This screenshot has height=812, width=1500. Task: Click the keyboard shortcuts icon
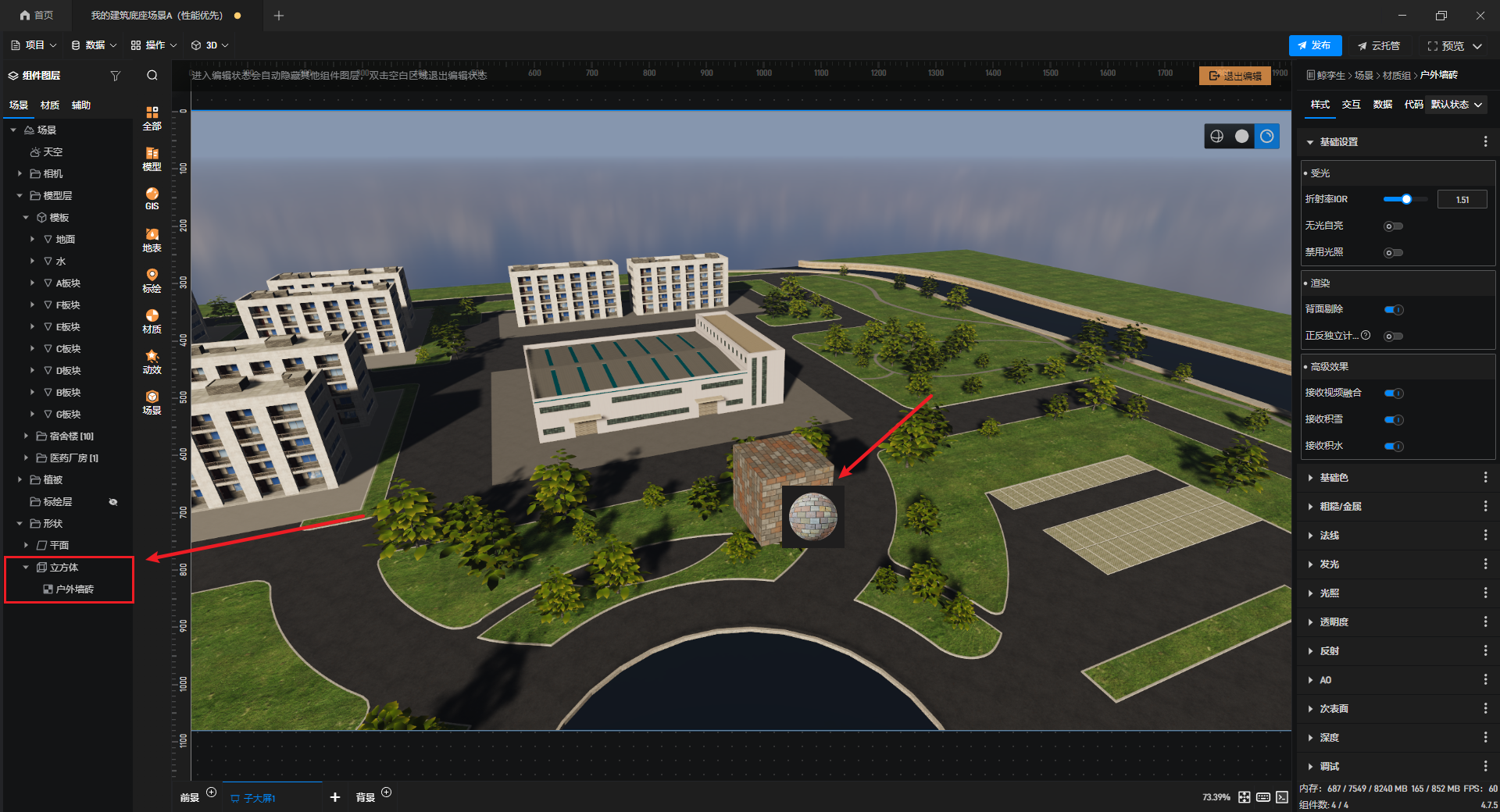1263,797
